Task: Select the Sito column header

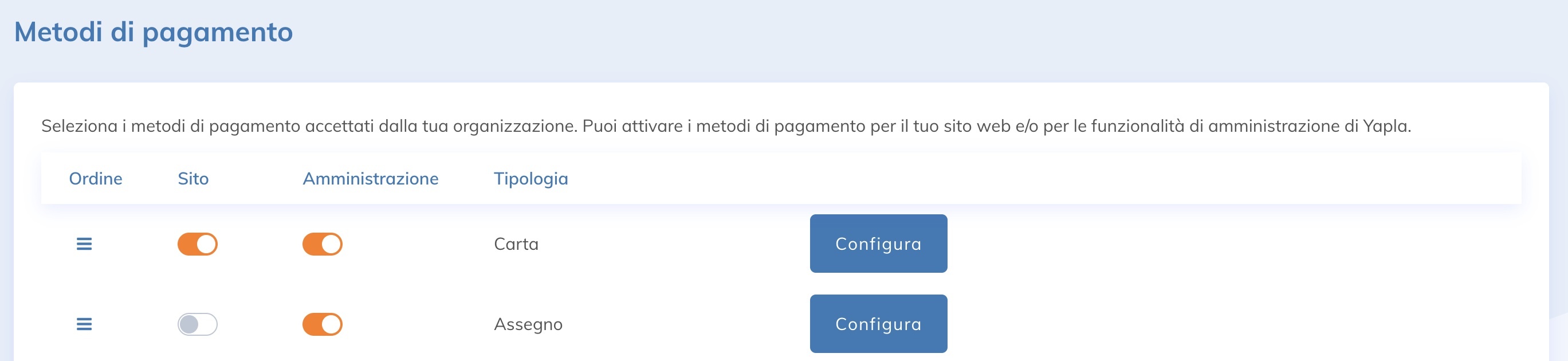Action: [193, 178]
